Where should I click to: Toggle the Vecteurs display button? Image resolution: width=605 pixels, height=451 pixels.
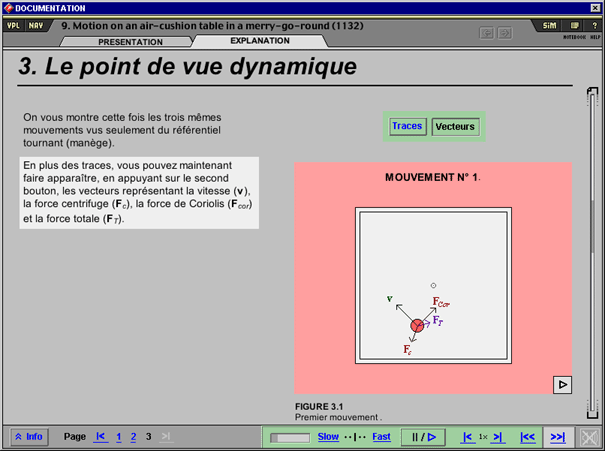tap(455, 127)
